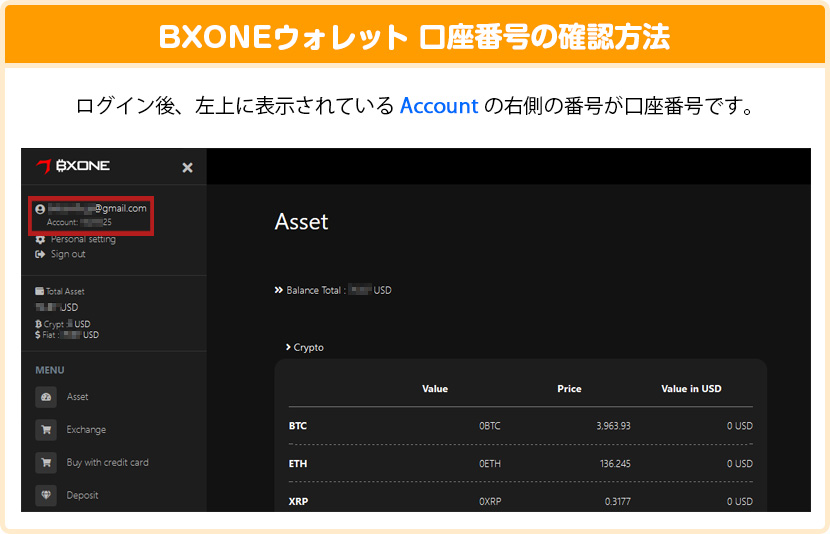Click the Total Asset label
Image resolution: width=830 pixels, height=534 pixels.
click(x=65, y=292)
